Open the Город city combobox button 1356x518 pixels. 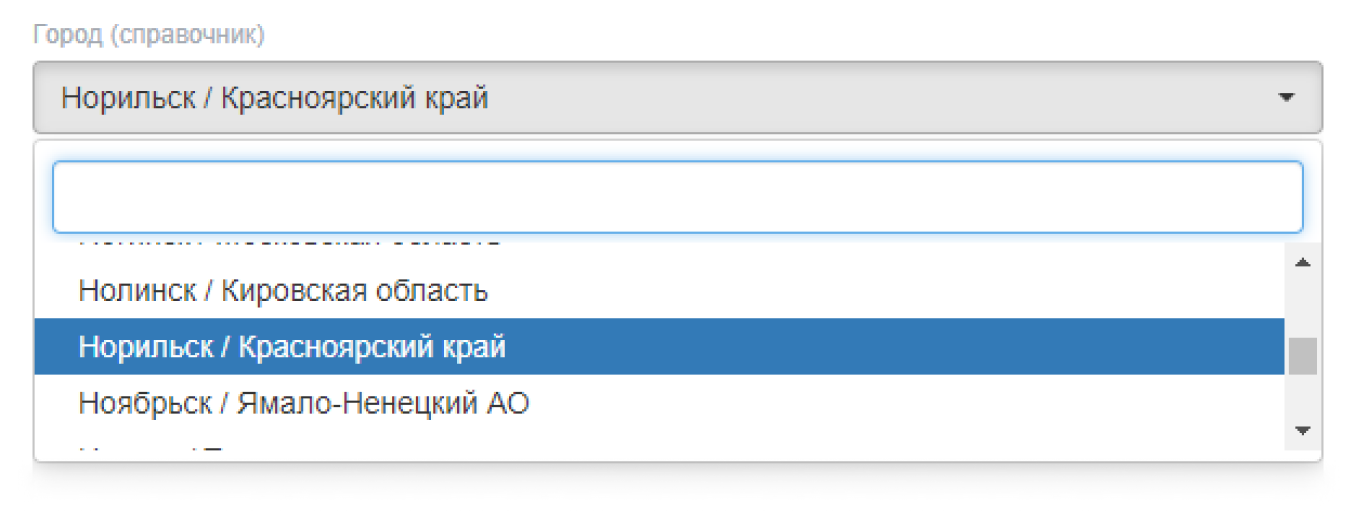click(x=677, y=98)
